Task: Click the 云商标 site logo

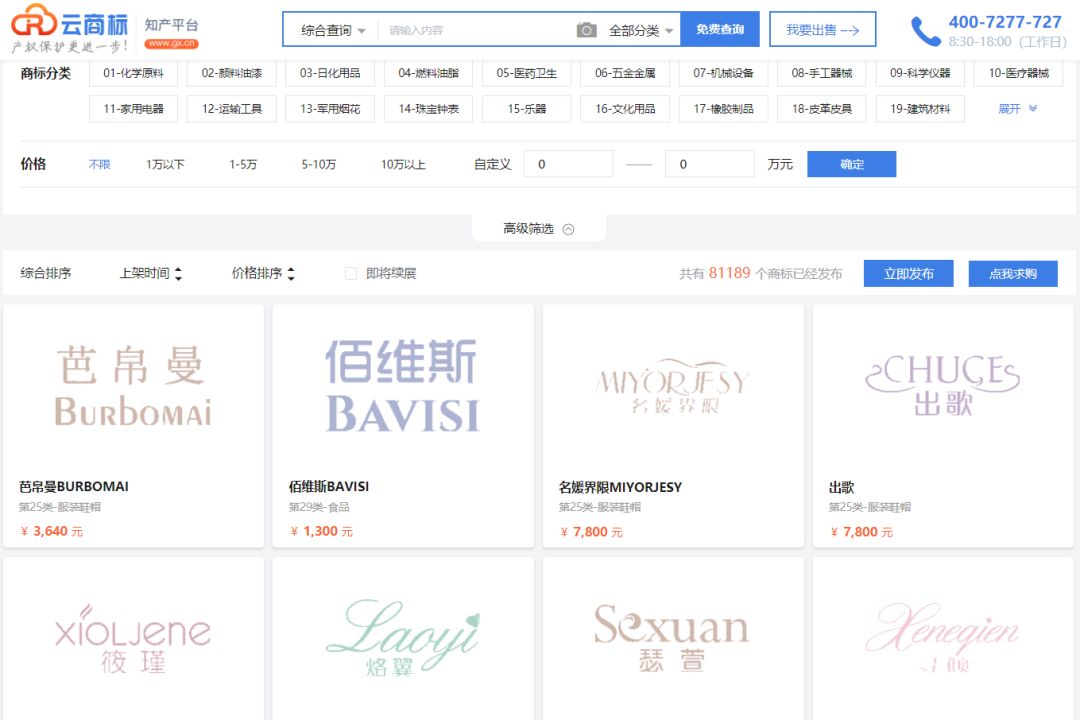Action: point(70,29)
